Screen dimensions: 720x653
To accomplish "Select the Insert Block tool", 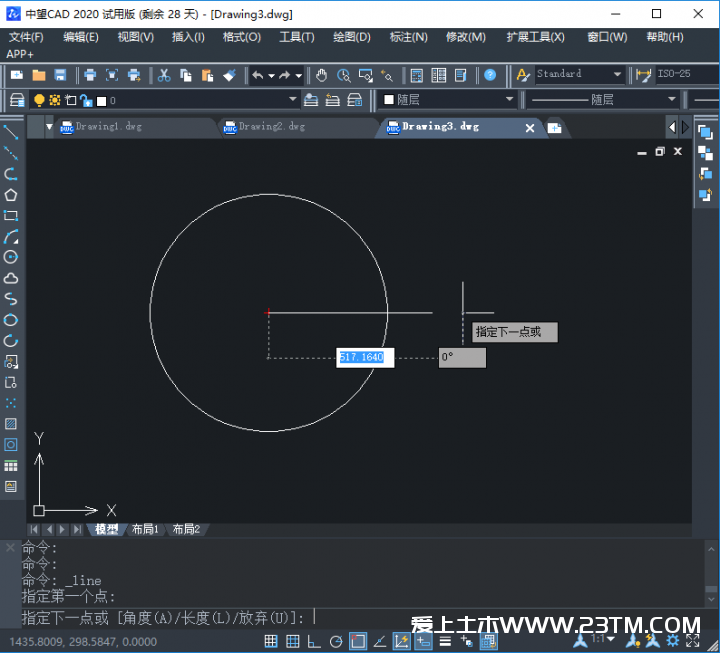I will coord(11,362).
